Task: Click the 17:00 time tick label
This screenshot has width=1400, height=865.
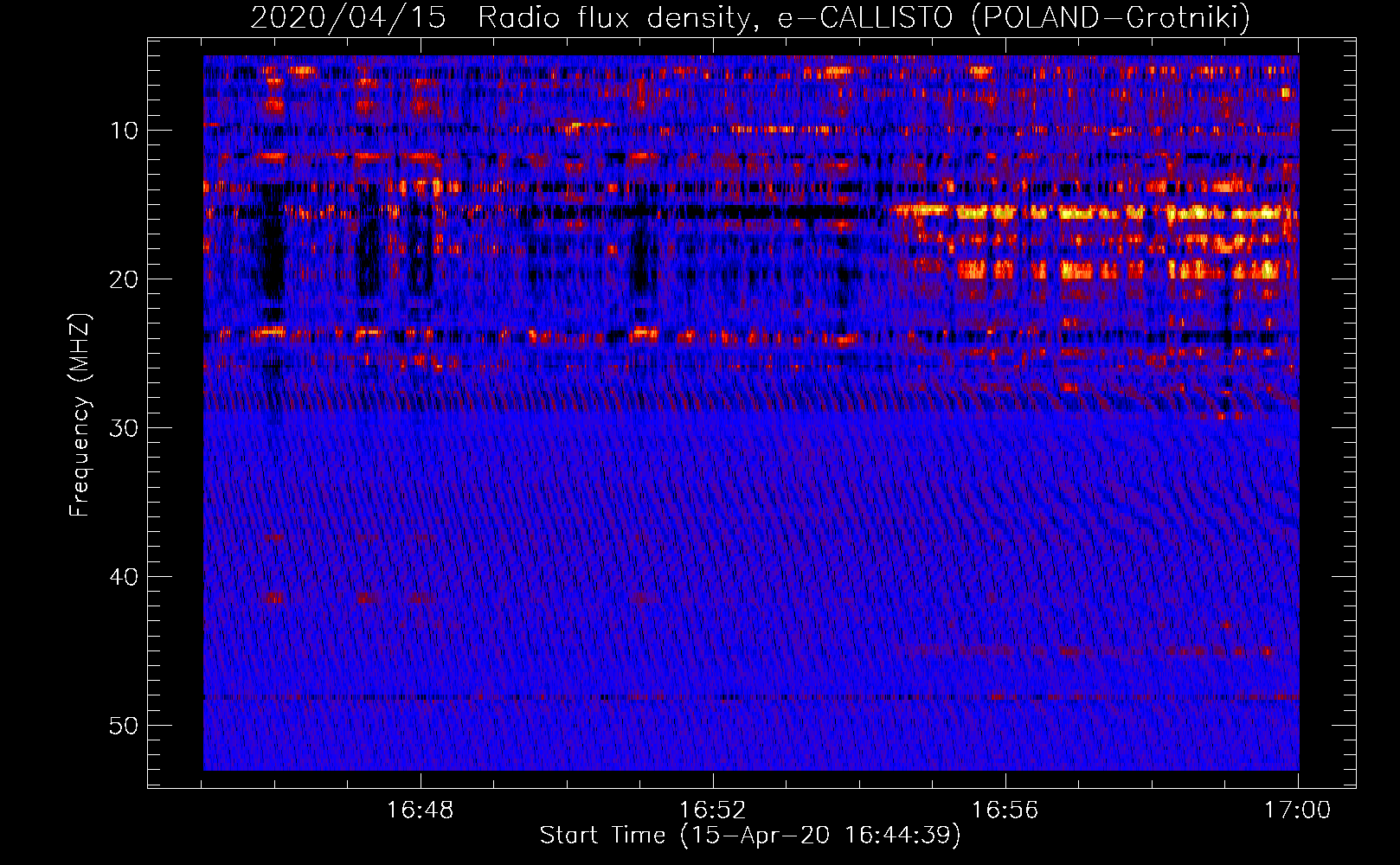Action: point(1297,811)
